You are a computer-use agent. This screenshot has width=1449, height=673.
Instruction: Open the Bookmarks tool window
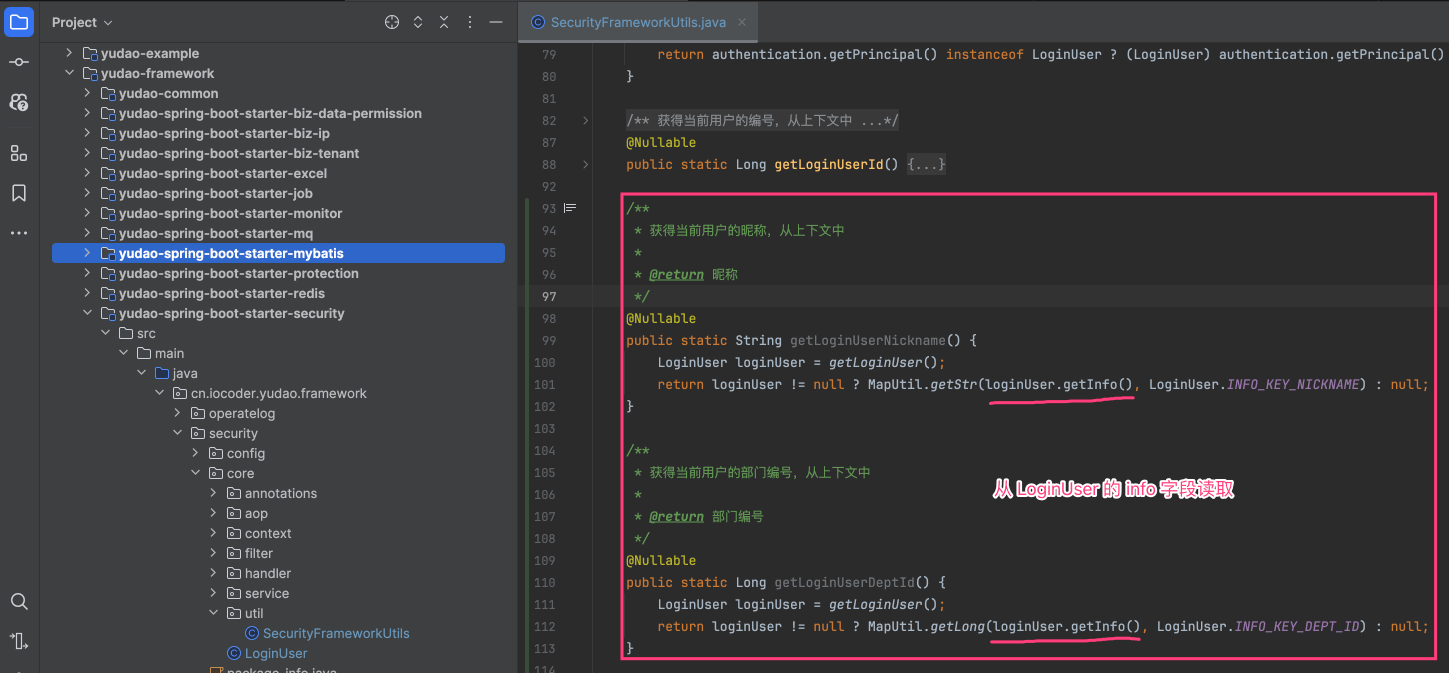pyautogui.click(x=19, y=193)
